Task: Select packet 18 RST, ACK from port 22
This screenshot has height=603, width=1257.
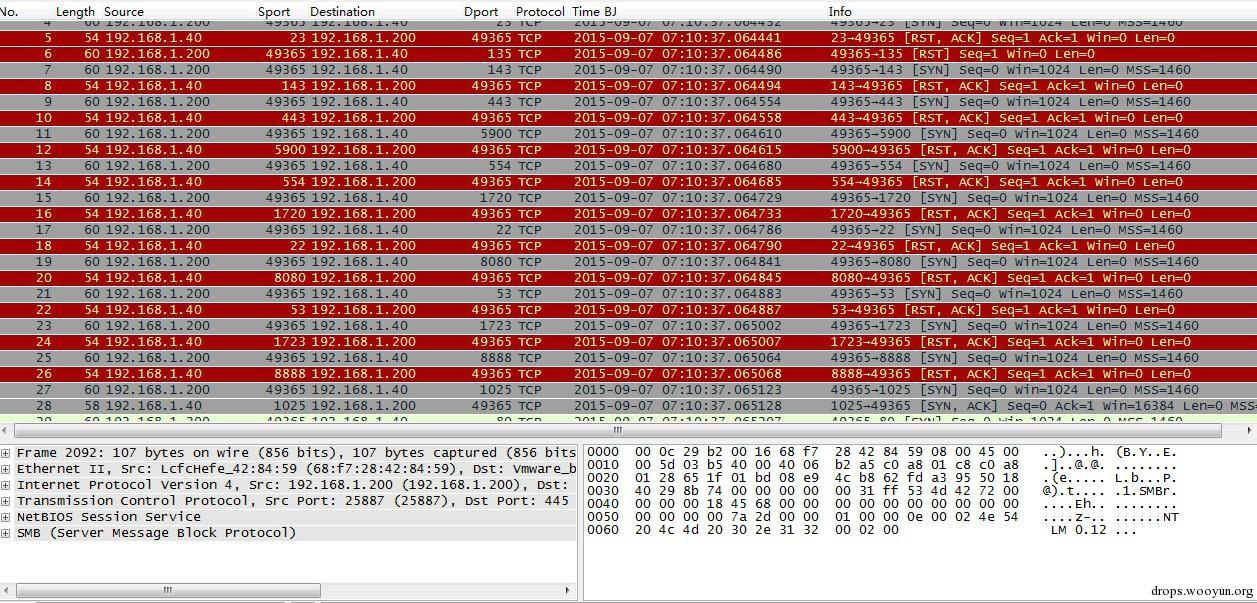Action: [x=628, y=246]
